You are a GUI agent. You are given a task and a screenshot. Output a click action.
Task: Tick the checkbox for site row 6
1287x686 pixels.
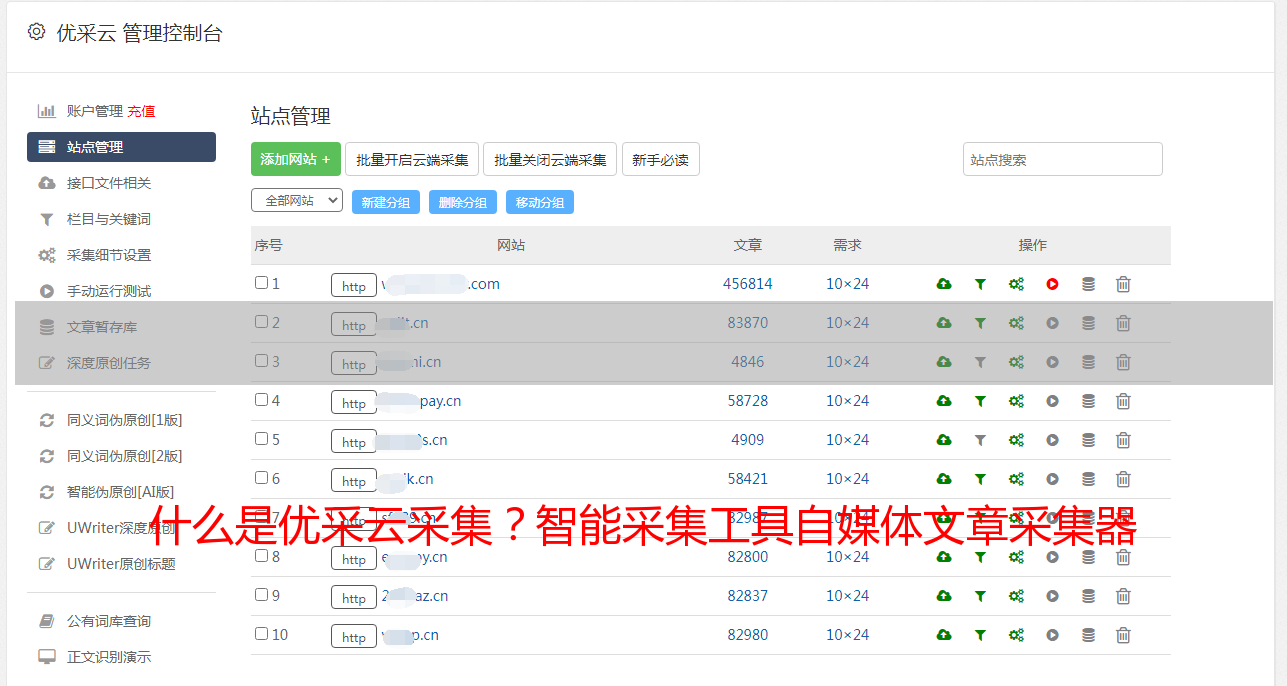pos(261,478)
